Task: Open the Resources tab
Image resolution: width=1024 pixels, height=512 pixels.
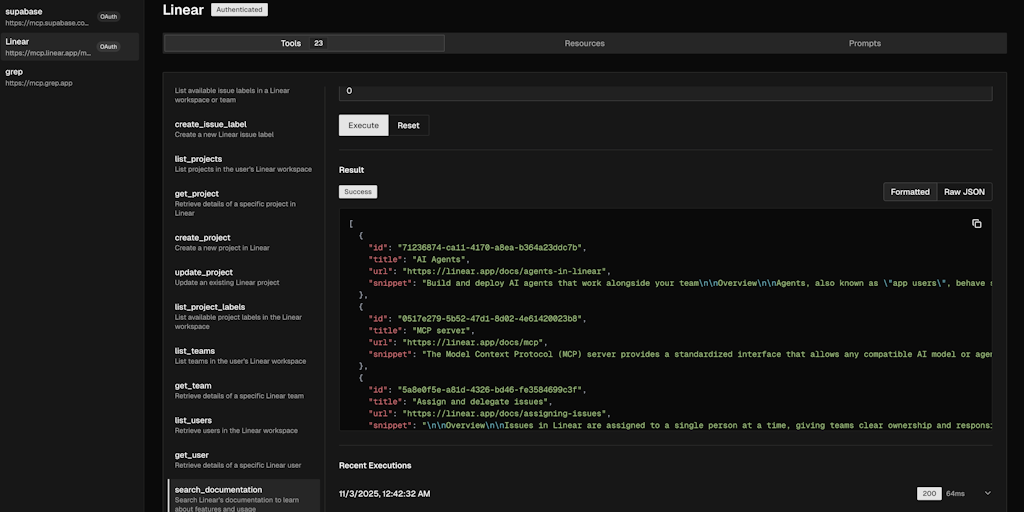Action: [584, 43]
